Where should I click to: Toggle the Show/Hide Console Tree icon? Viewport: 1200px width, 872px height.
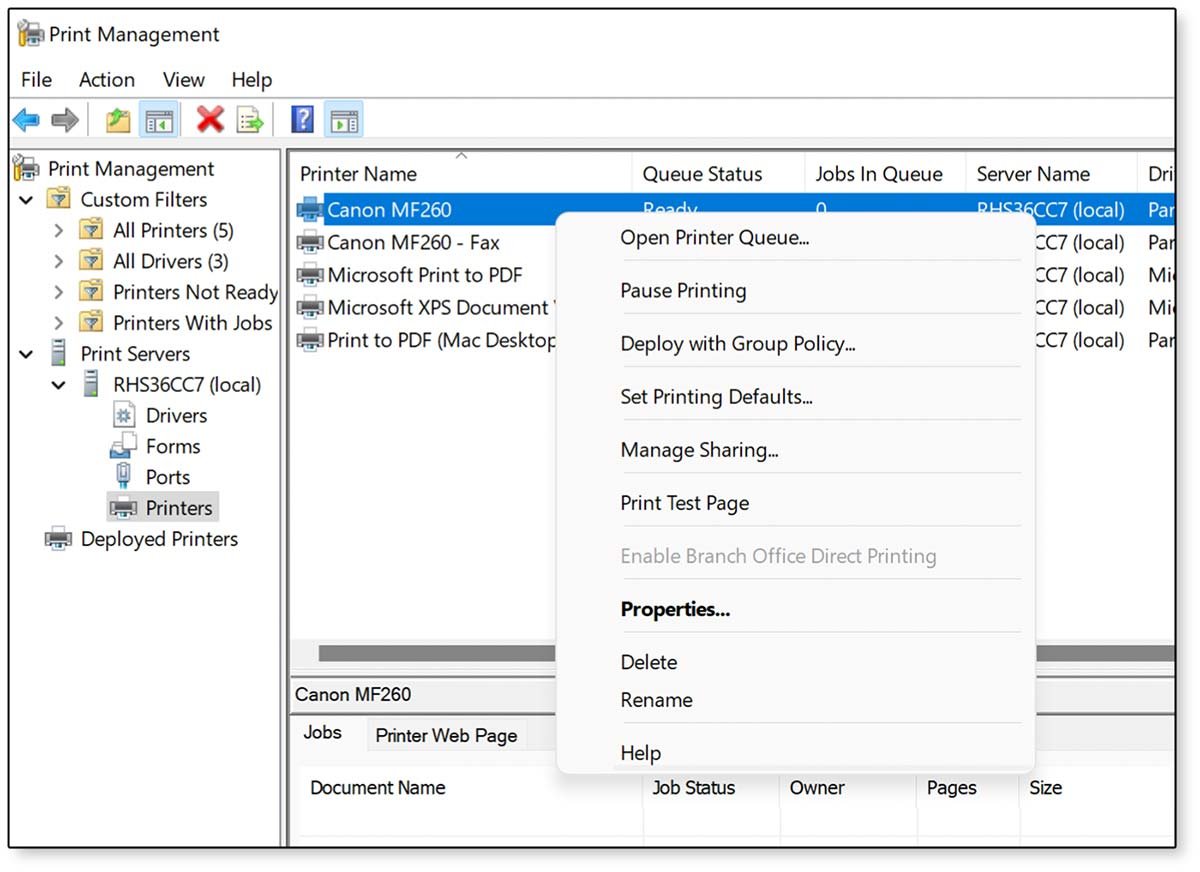(x=160, y=119)
